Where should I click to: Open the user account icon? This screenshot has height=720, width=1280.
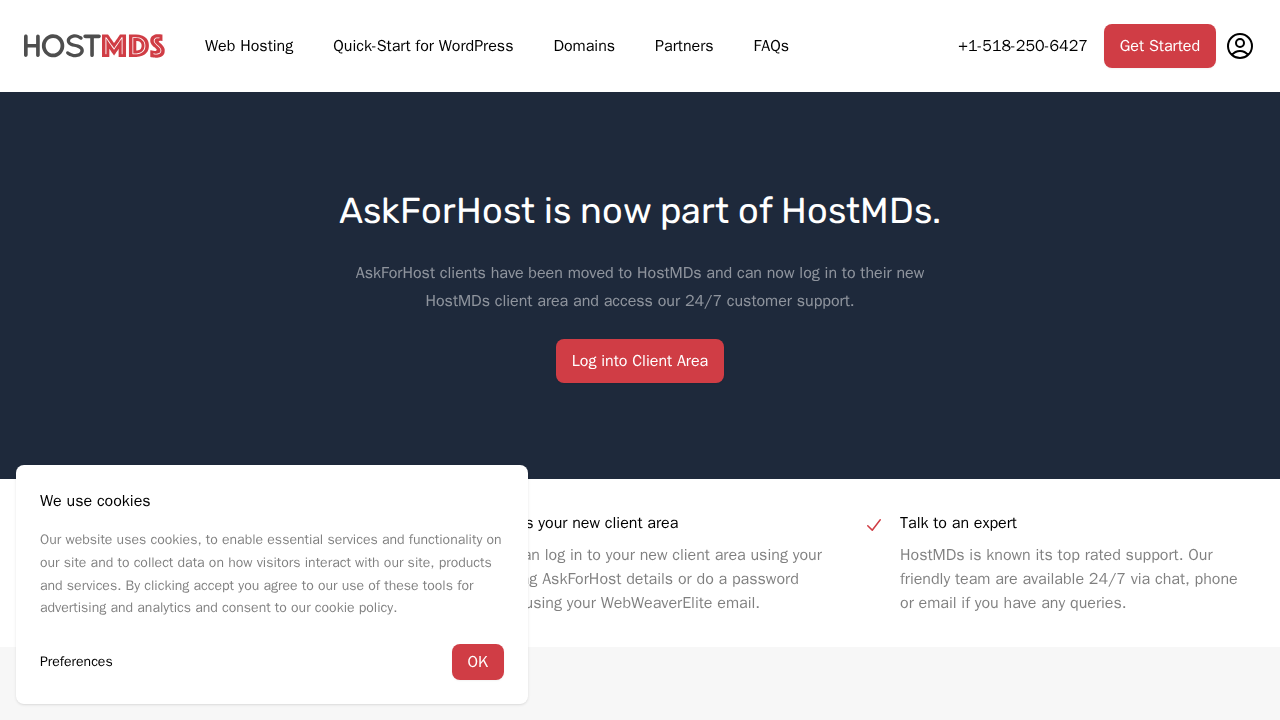[1240, 46]
